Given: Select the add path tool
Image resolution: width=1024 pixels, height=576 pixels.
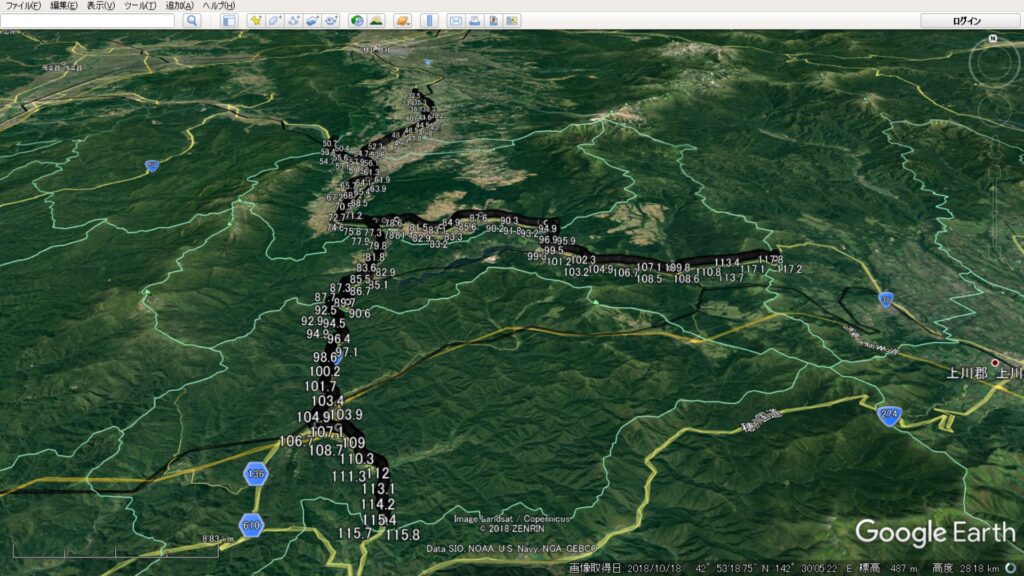Looking at the screenshot, I should pyautogui.click(x=294, y=20).
